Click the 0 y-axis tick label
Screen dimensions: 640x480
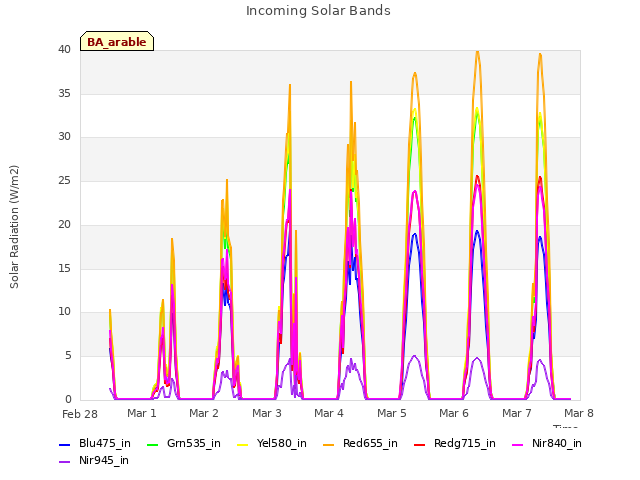click(68, 399)
